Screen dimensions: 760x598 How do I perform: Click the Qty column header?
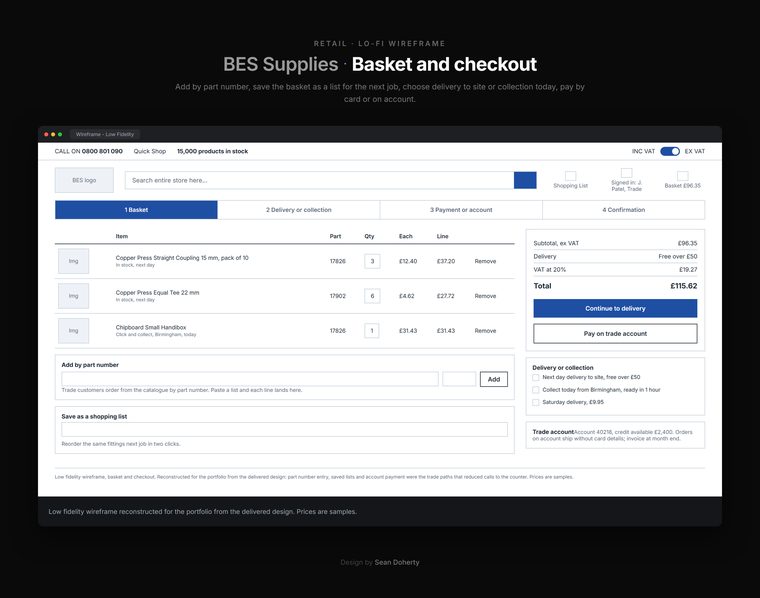pos(369,236)
